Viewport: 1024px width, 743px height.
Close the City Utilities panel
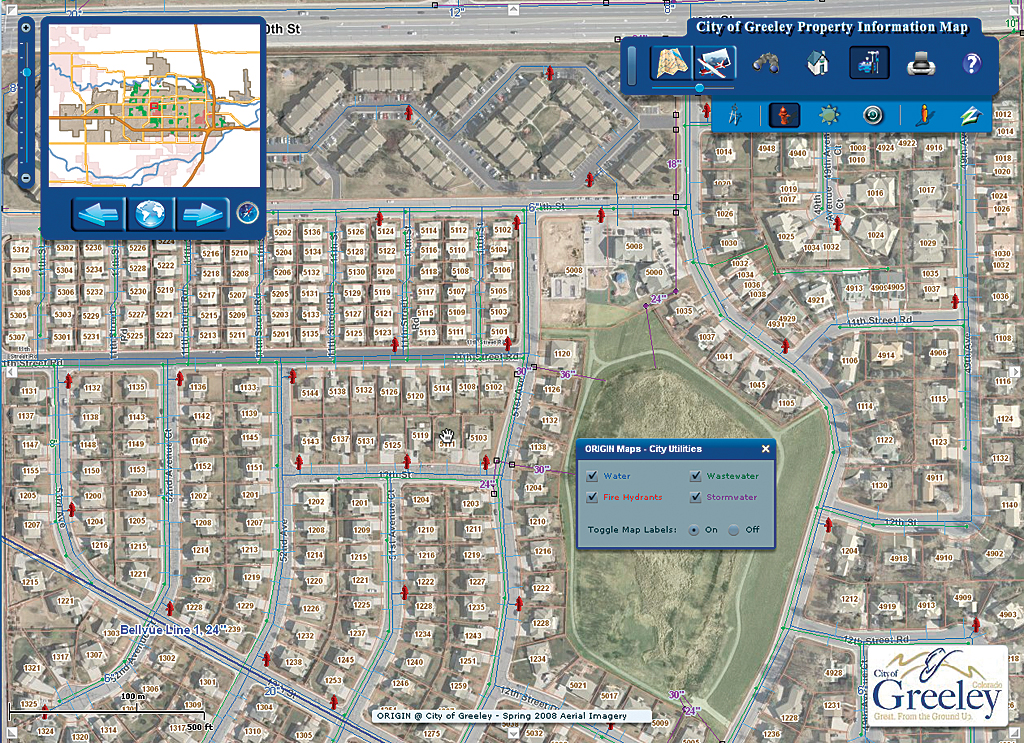pos(765,449)
